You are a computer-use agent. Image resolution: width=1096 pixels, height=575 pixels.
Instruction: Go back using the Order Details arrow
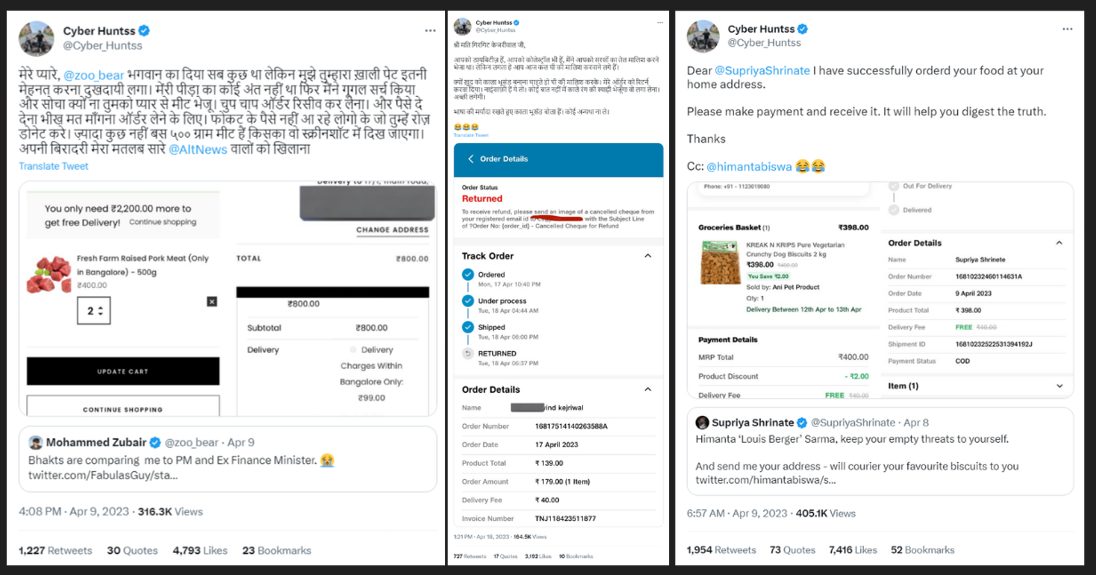[x=471, y=159]
